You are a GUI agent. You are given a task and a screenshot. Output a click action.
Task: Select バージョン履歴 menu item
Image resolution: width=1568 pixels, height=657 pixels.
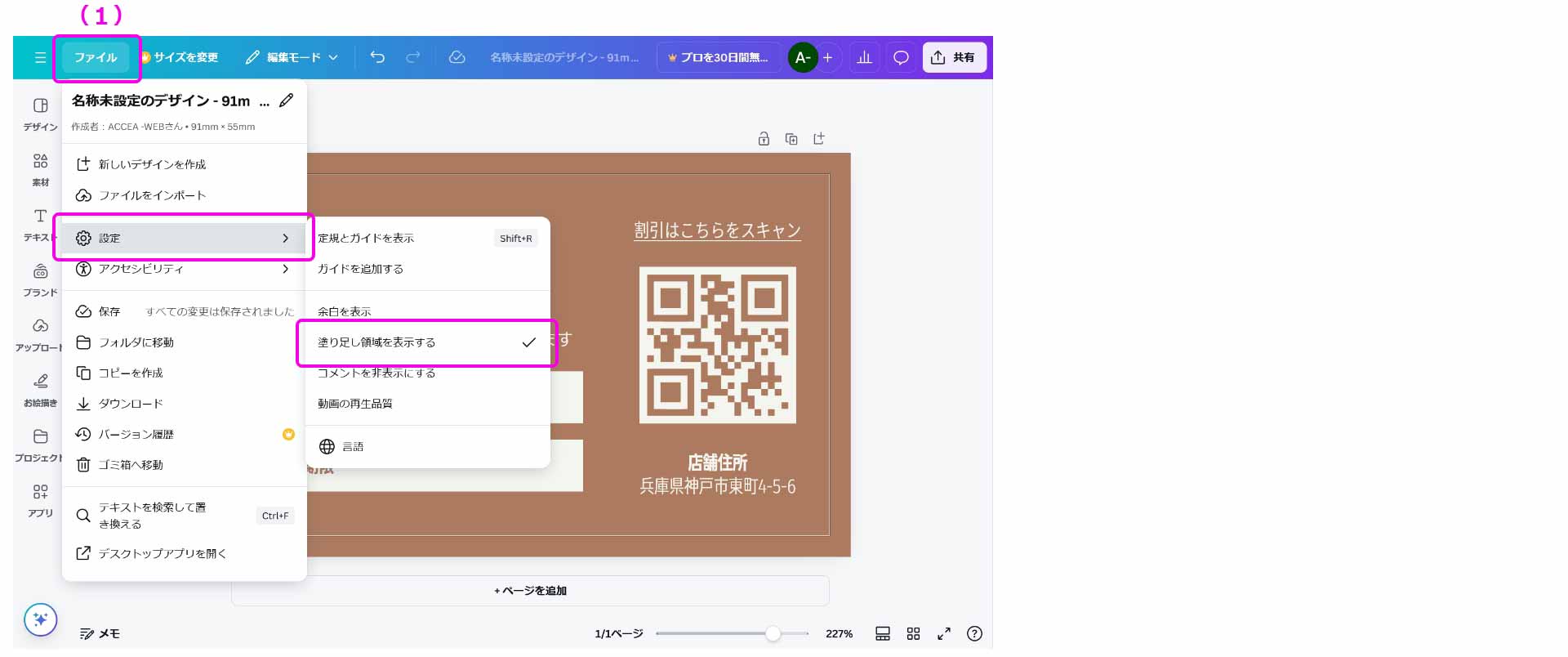[x=185, y=434]
